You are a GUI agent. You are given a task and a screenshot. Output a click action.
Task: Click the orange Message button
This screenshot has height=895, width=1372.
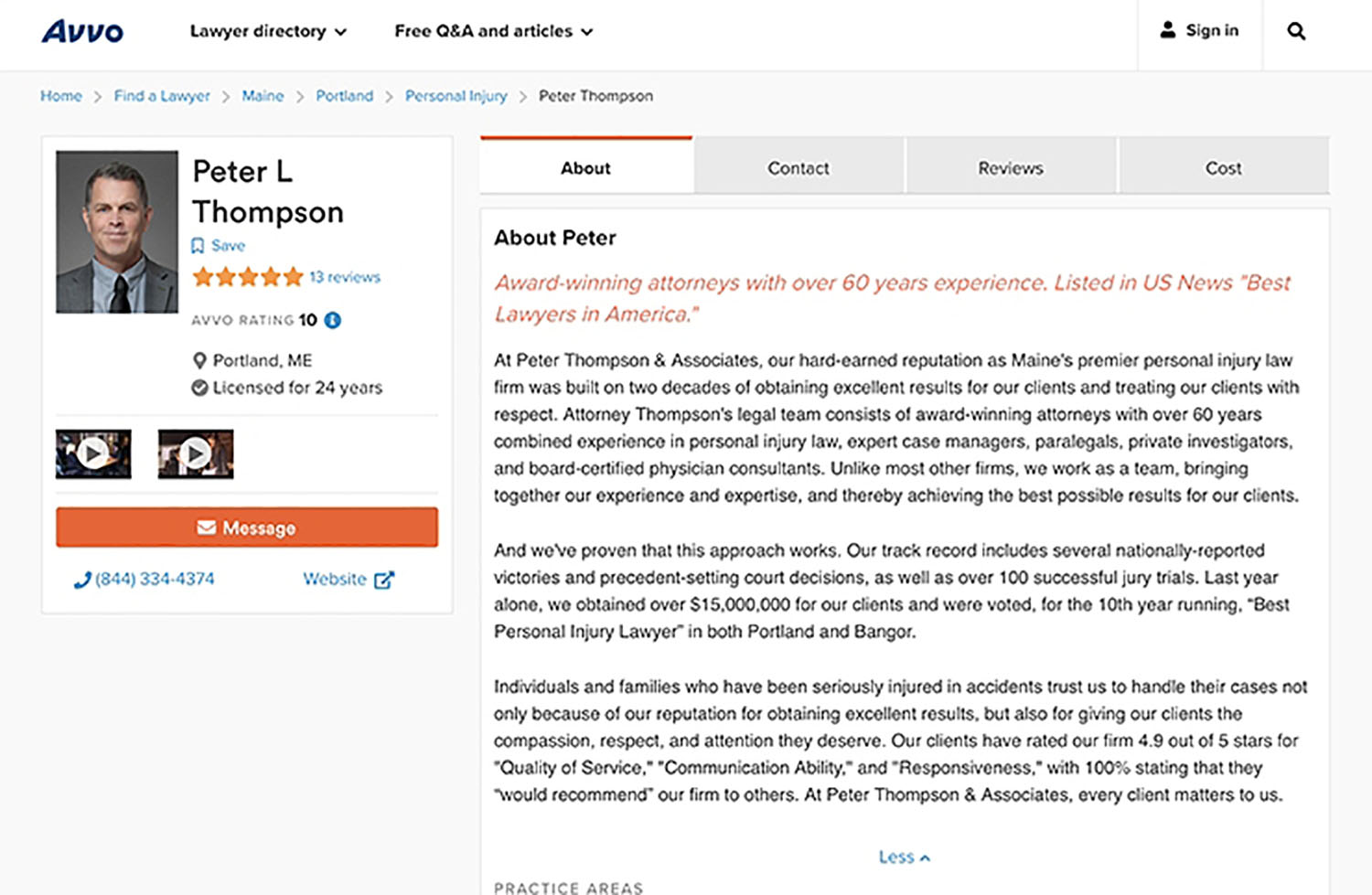point(247,527)
